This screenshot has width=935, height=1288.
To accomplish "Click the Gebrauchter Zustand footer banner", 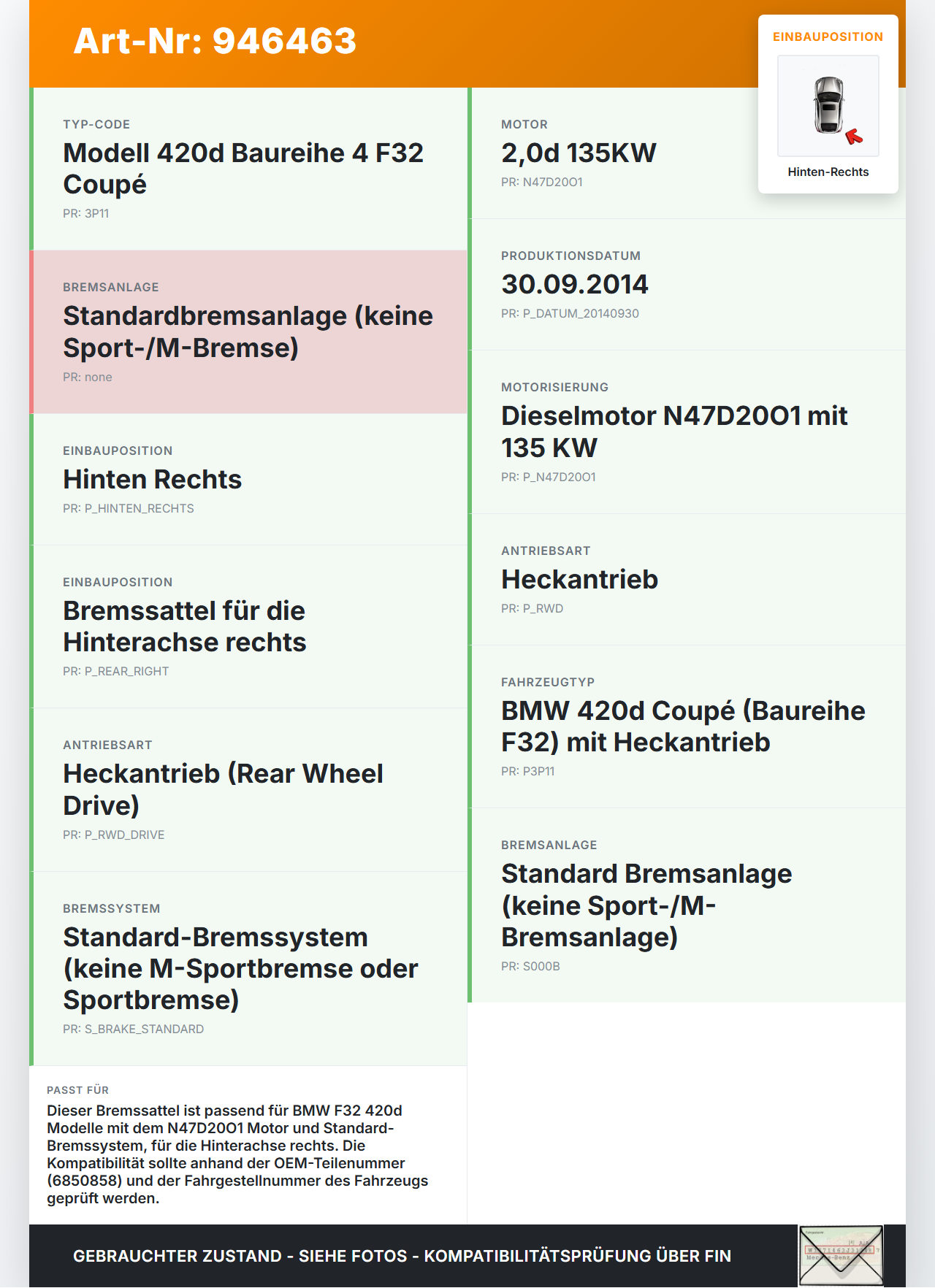I will [402, 1256].
